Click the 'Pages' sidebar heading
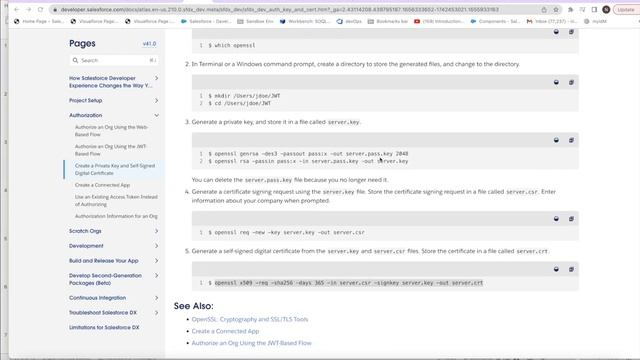The height and width of the screenshot is (360, 640). point(82,43)
